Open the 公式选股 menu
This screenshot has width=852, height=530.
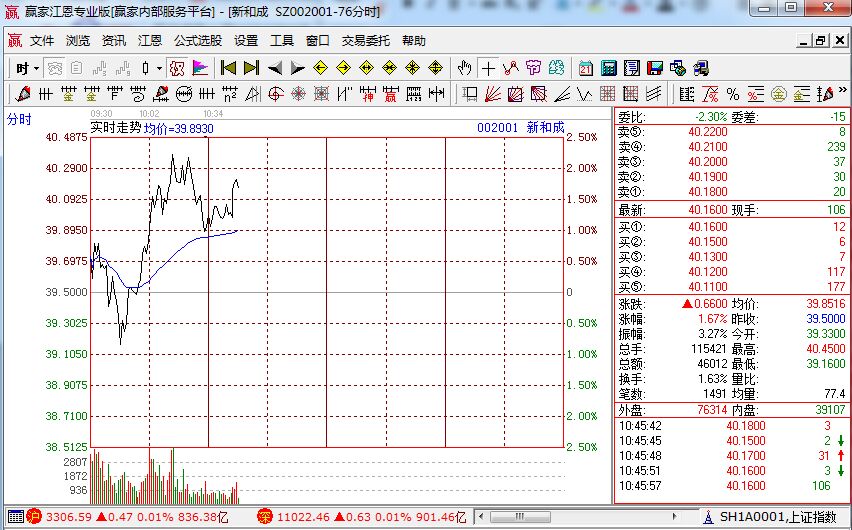198,41
